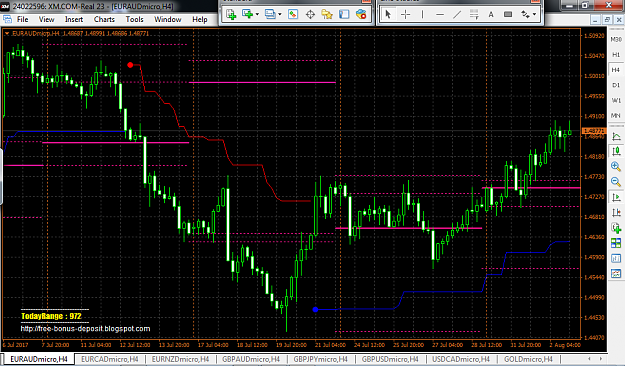This screenshot has width=625, height=366.
Task: Open the Tools menu
Action: [x=134, y=19]
